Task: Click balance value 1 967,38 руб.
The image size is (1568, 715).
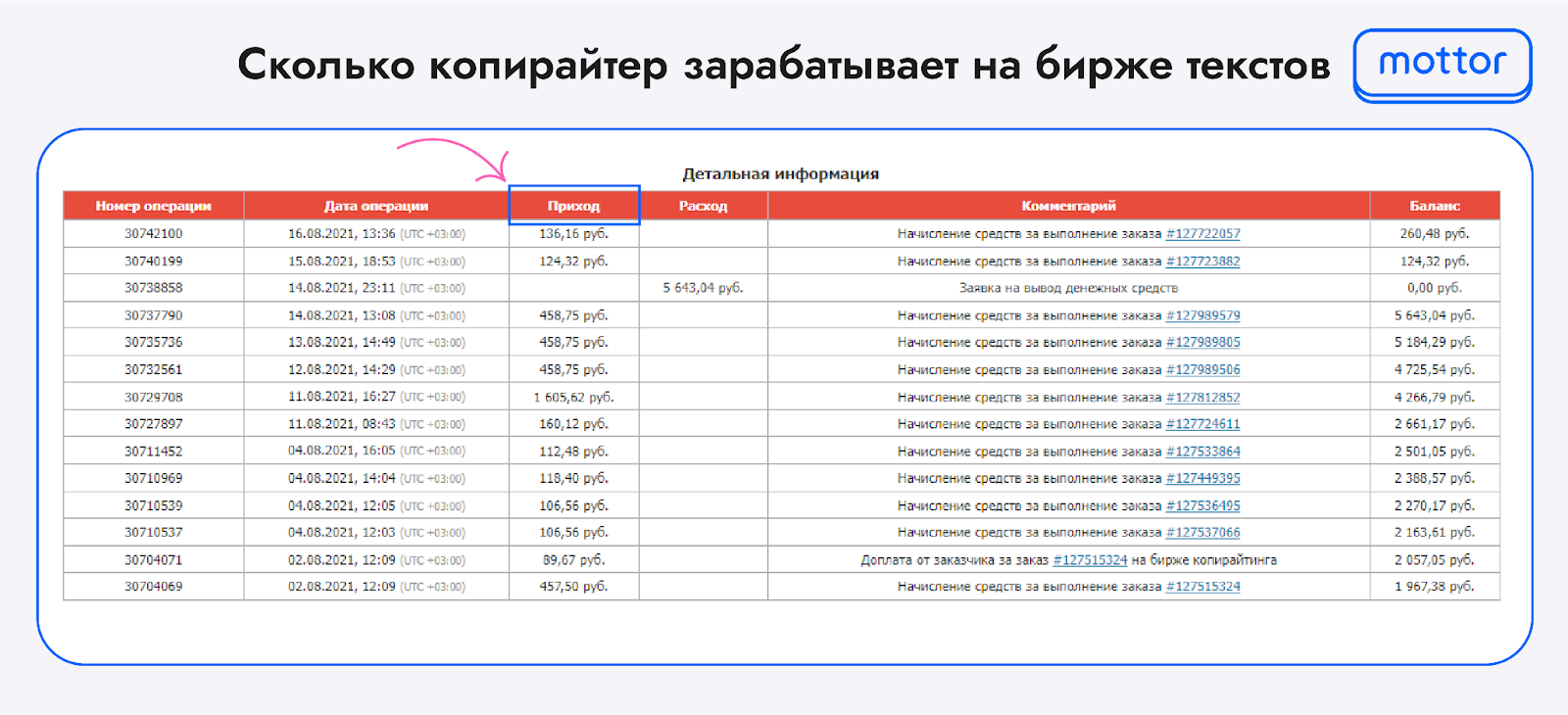Action: (x=1435, y=587)
